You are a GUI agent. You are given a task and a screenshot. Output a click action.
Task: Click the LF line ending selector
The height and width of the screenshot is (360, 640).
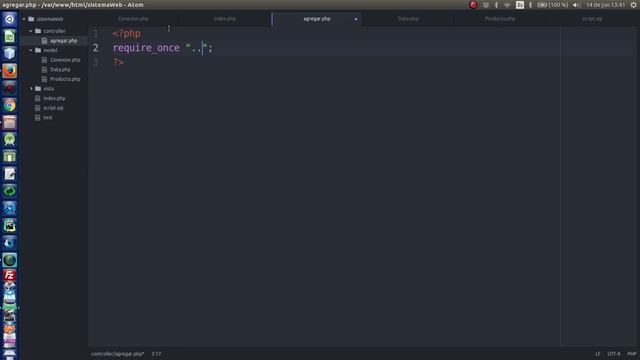click(x=598, y=354)
